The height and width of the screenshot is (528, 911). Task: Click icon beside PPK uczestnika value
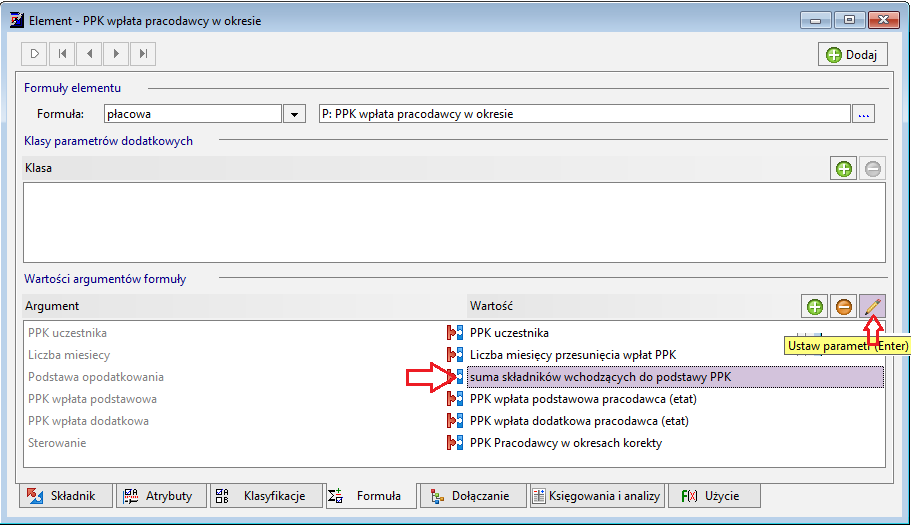coord(455,333)
